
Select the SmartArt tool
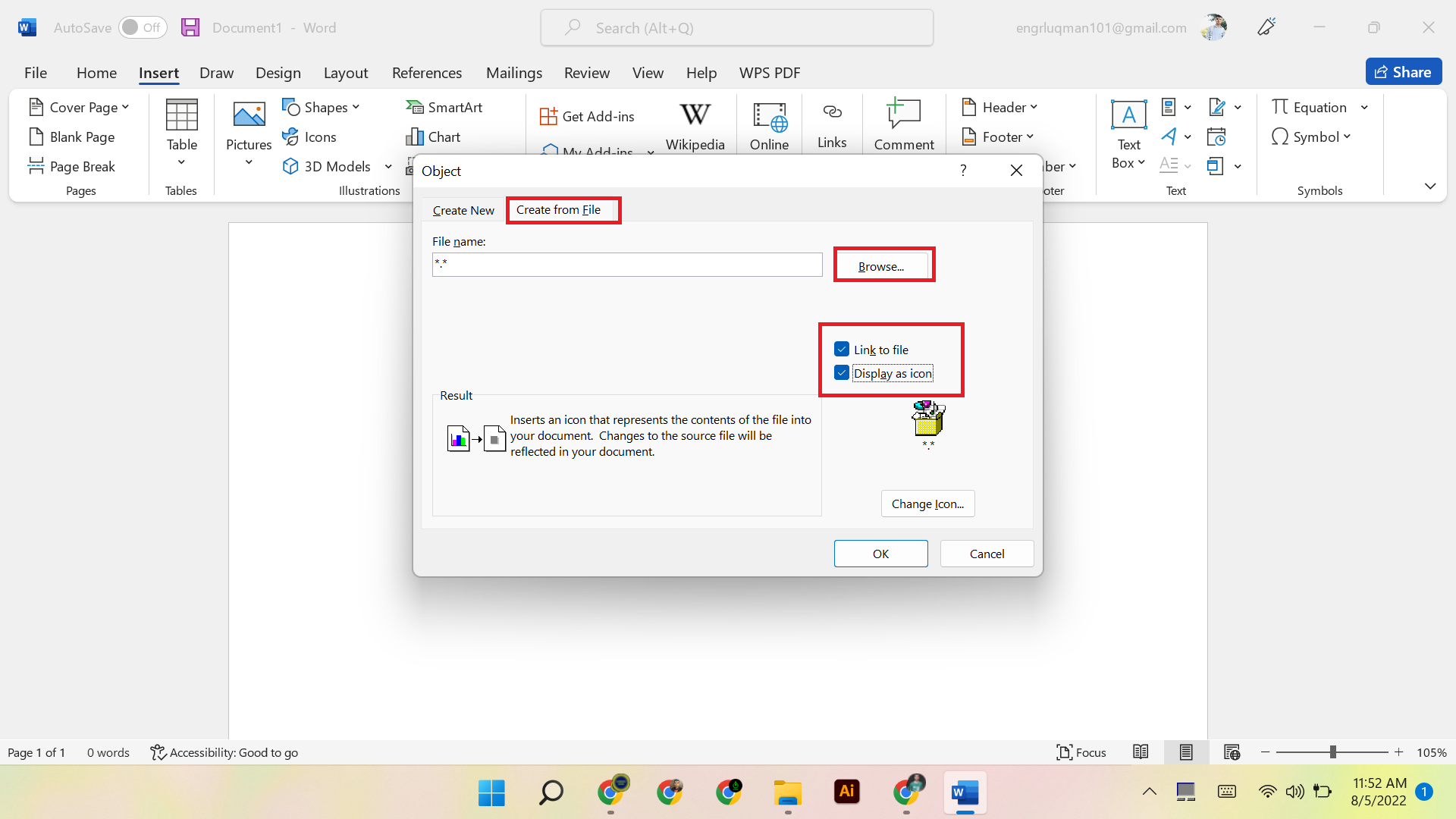(x=444, y=107)
